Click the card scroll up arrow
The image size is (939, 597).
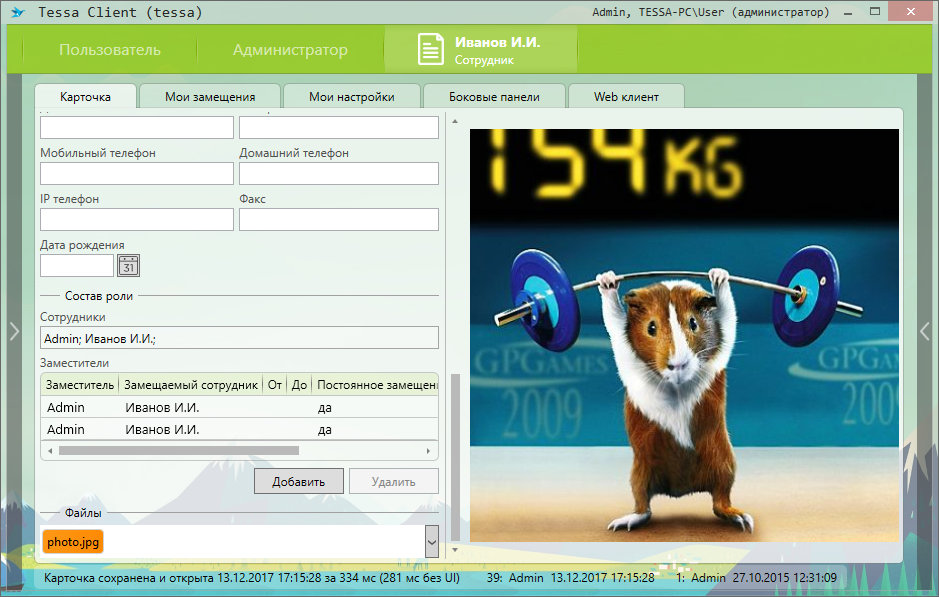point(455,122)
